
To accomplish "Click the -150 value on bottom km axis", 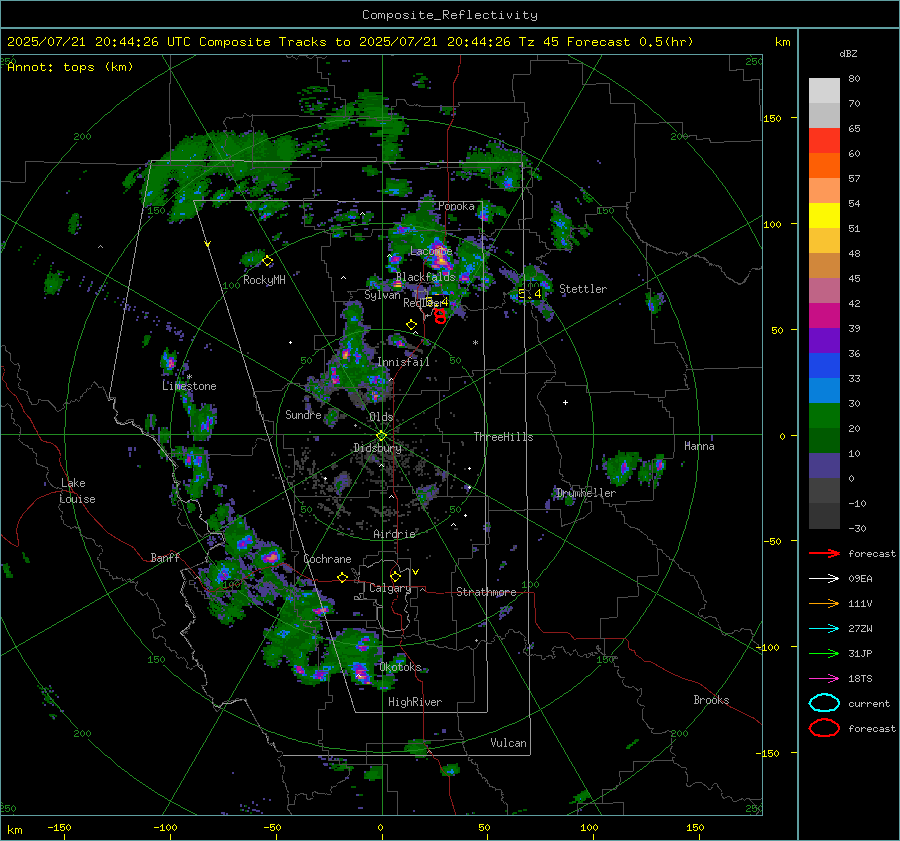I will pos(59,827).
